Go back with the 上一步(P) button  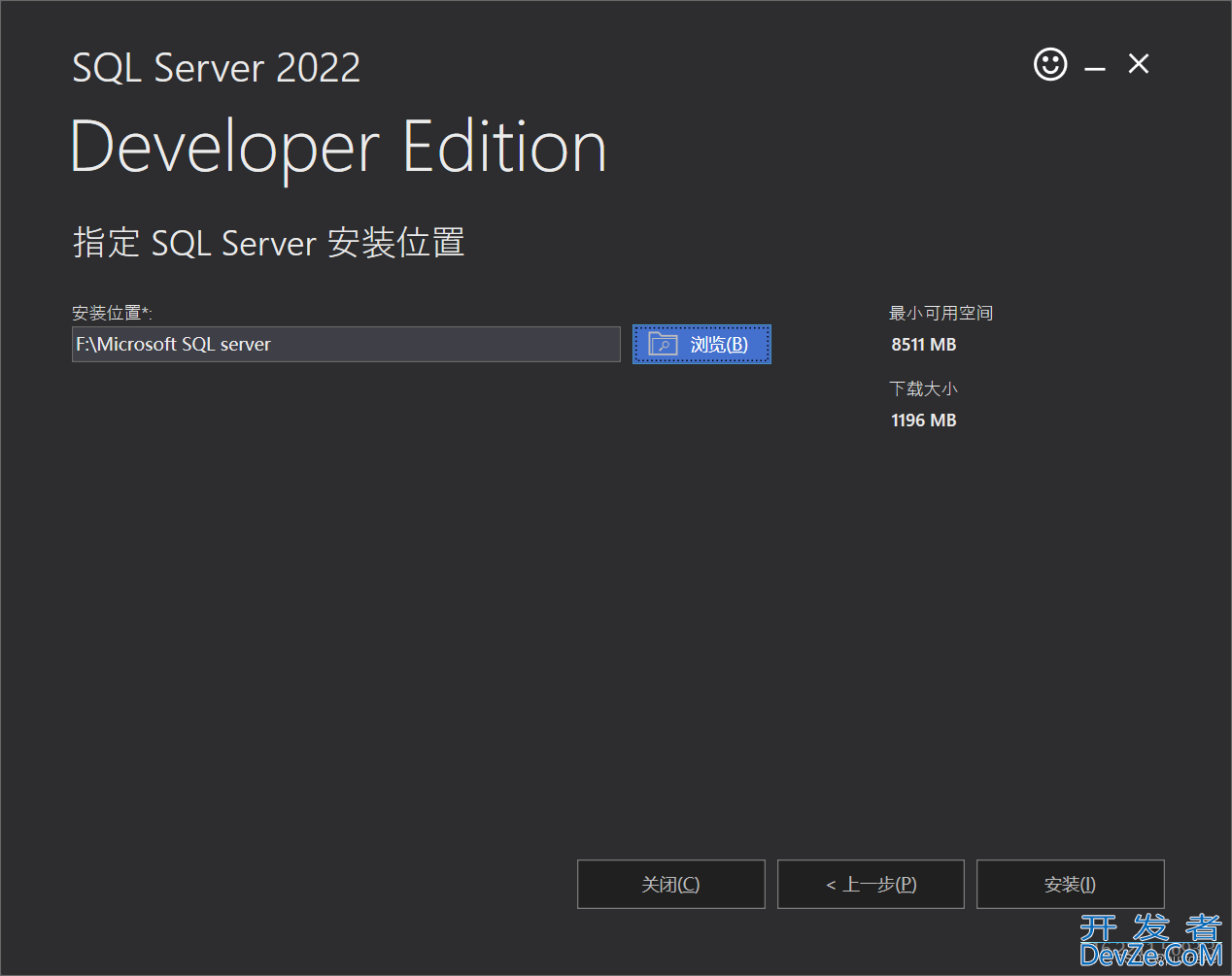[871, 884]
